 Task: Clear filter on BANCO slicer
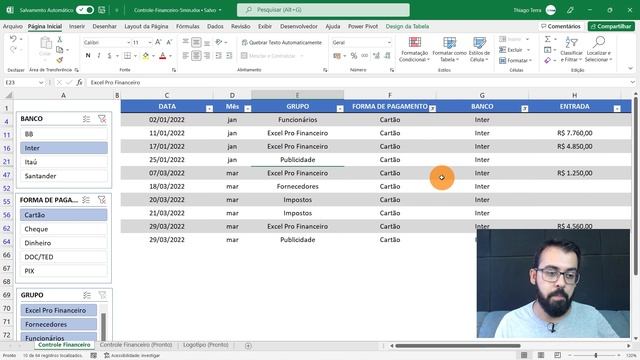102,119
